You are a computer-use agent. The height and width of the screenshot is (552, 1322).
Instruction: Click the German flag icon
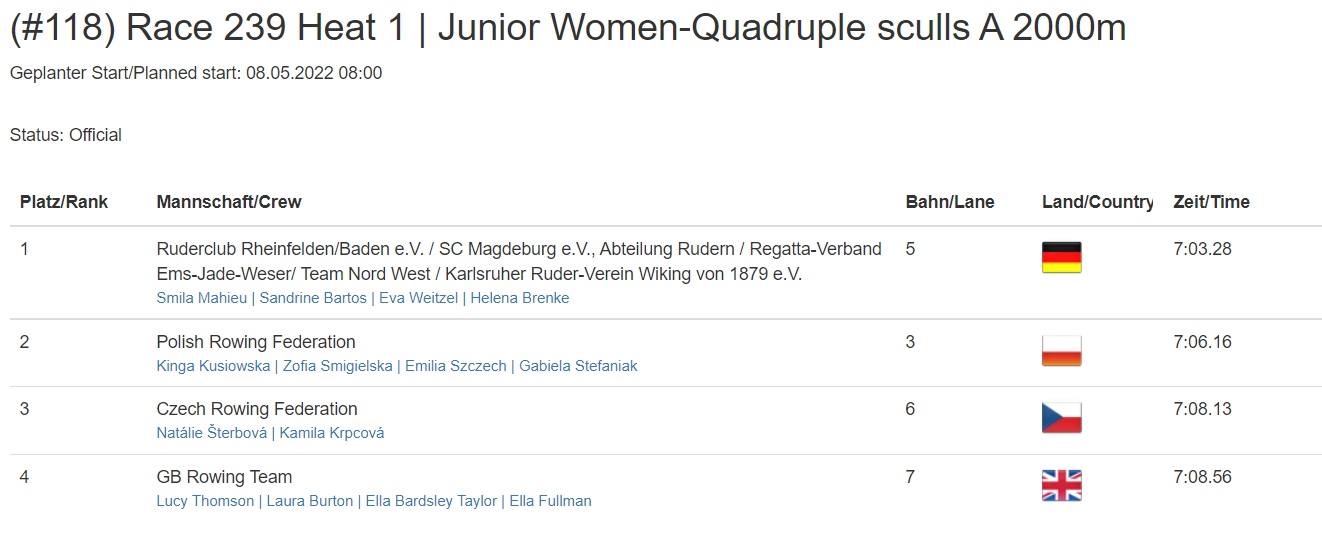pyautogui.click(x=1061, y=257)
